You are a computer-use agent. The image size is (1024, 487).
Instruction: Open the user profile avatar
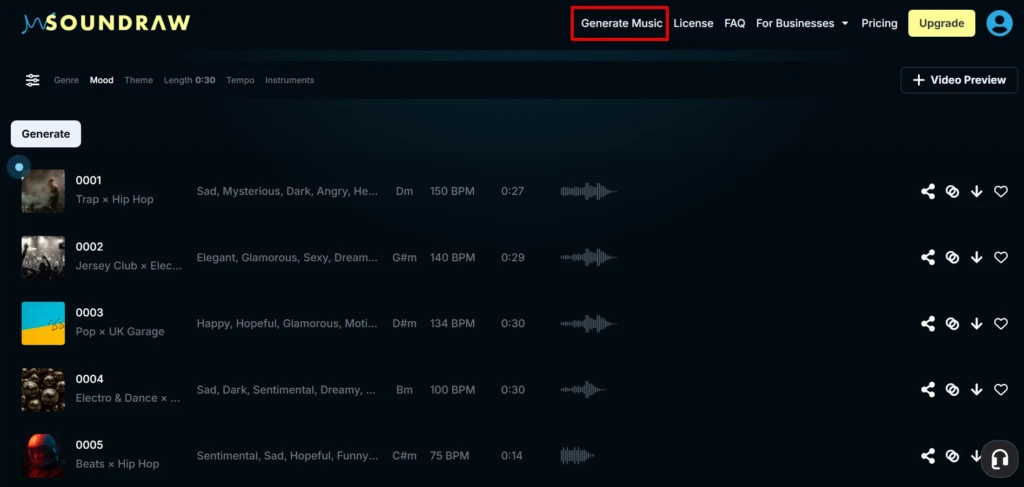click(x=999, y=23)
